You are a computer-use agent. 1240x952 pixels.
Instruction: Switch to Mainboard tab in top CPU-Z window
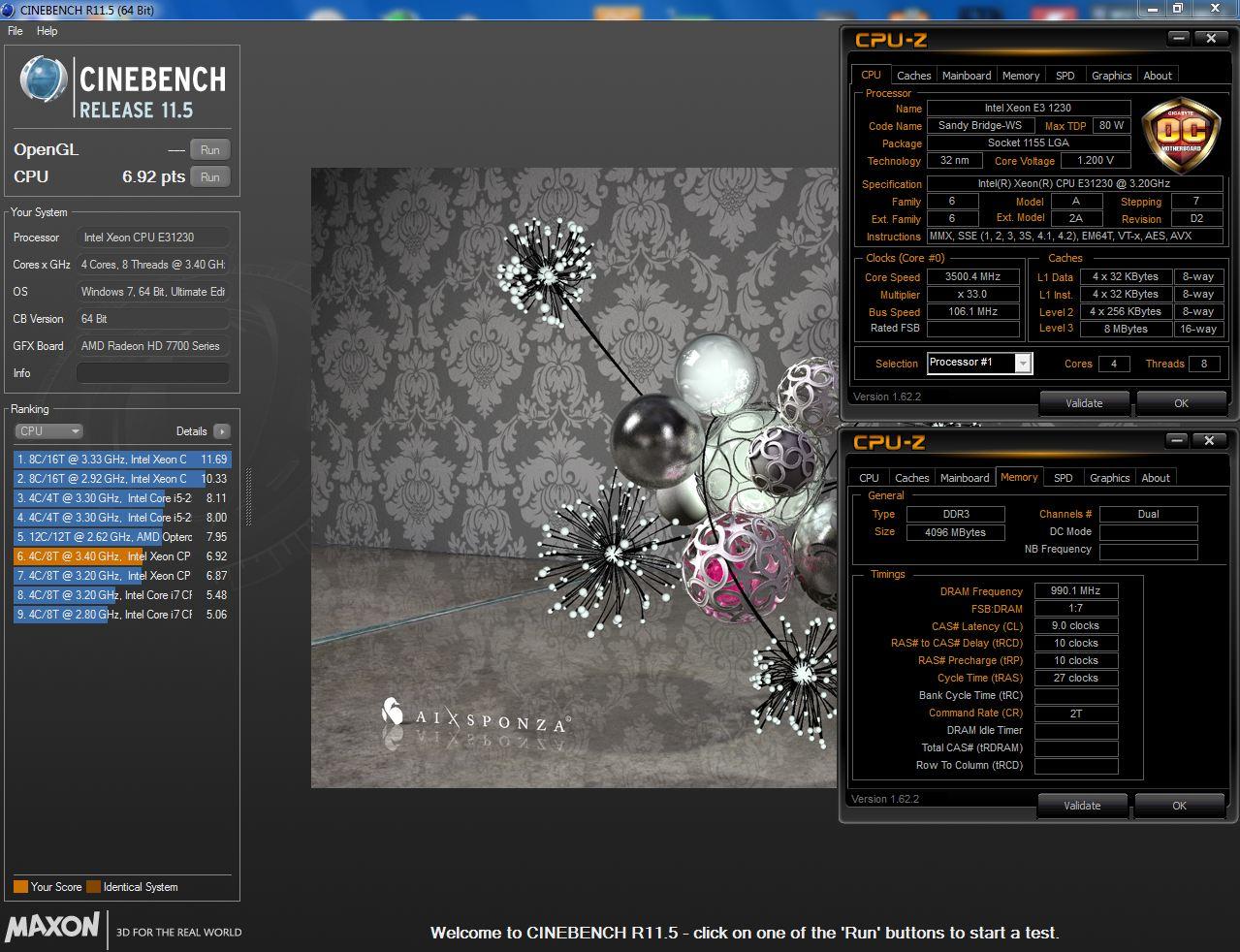tap(967, 76)
